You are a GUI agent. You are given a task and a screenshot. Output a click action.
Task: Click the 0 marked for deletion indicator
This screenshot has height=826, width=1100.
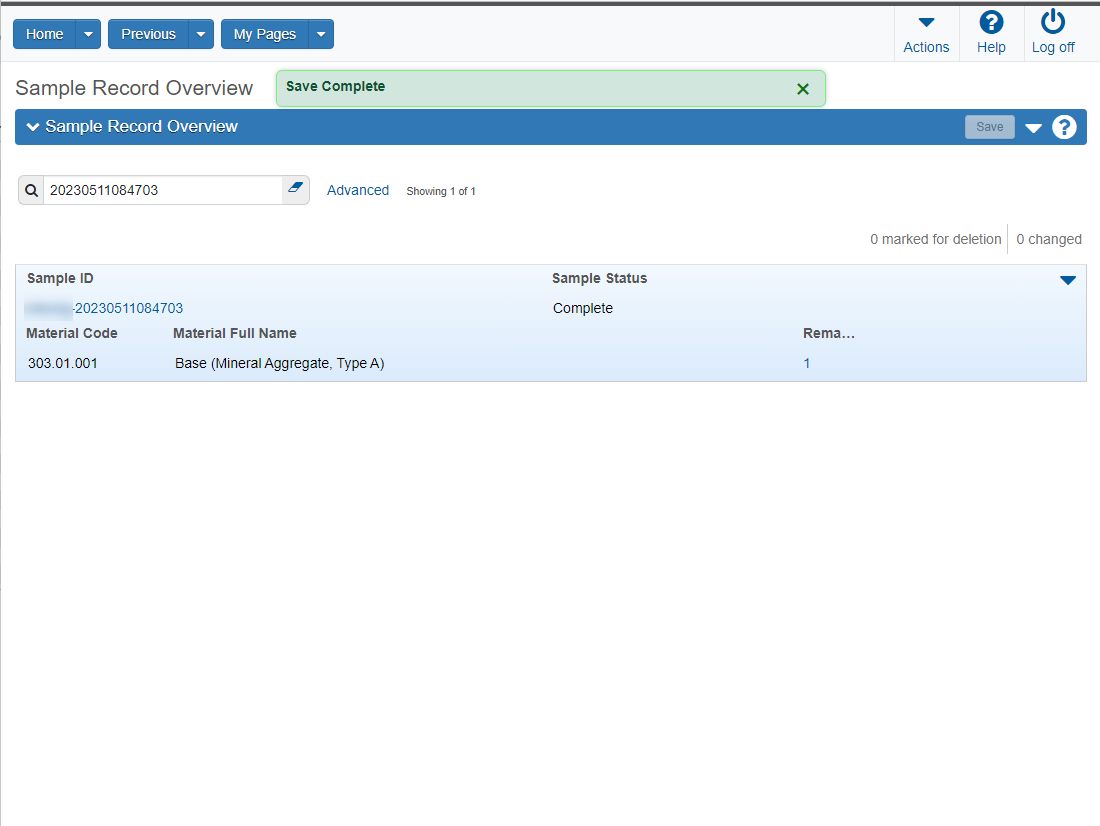[936, 239]
